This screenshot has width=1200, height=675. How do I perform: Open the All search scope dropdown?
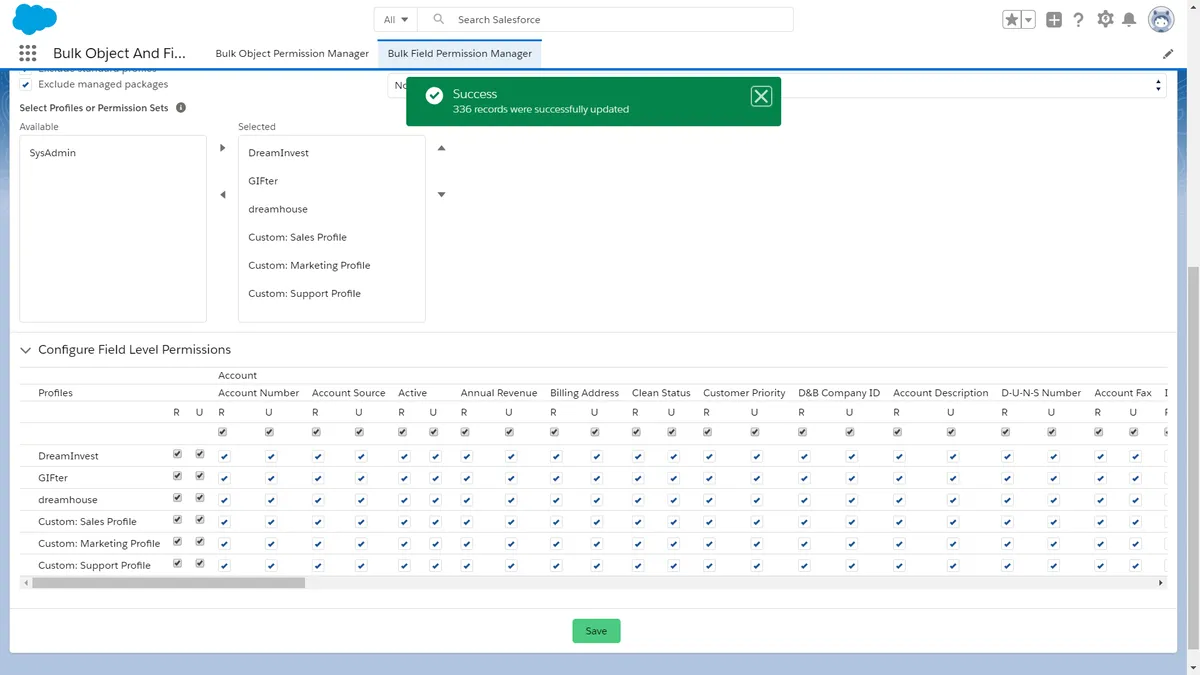[x=396, y=19]
